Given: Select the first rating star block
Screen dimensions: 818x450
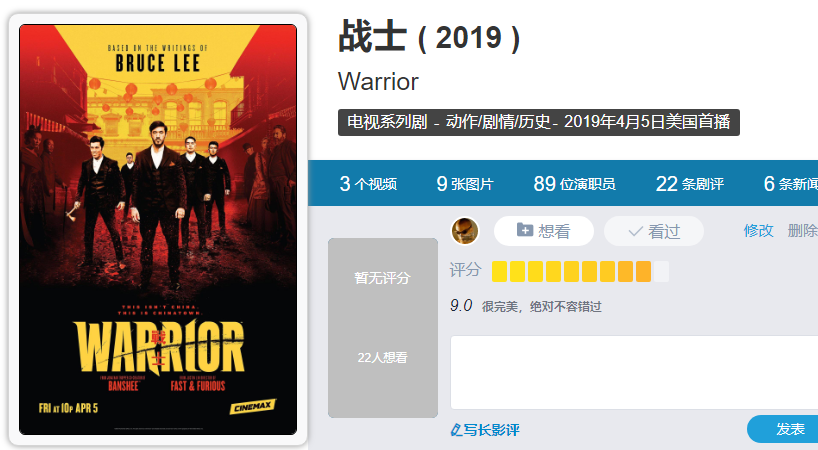Looking at the screenshot, I should point(499,272).
